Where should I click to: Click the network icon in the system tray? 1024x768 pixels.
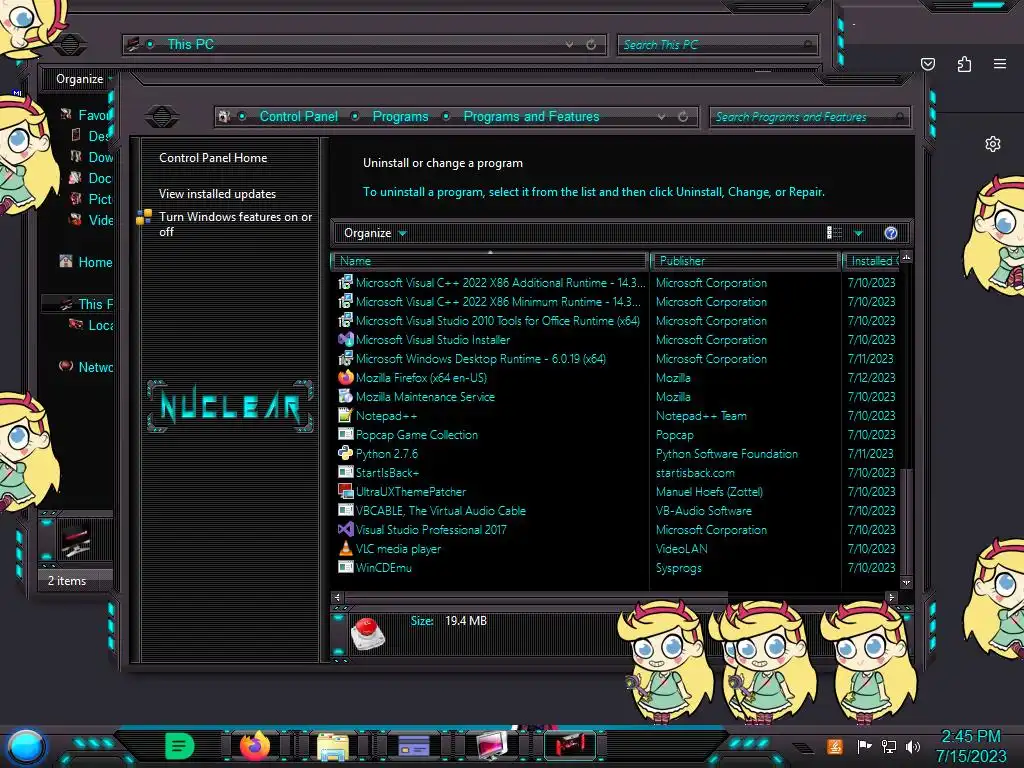pos(888,746)
